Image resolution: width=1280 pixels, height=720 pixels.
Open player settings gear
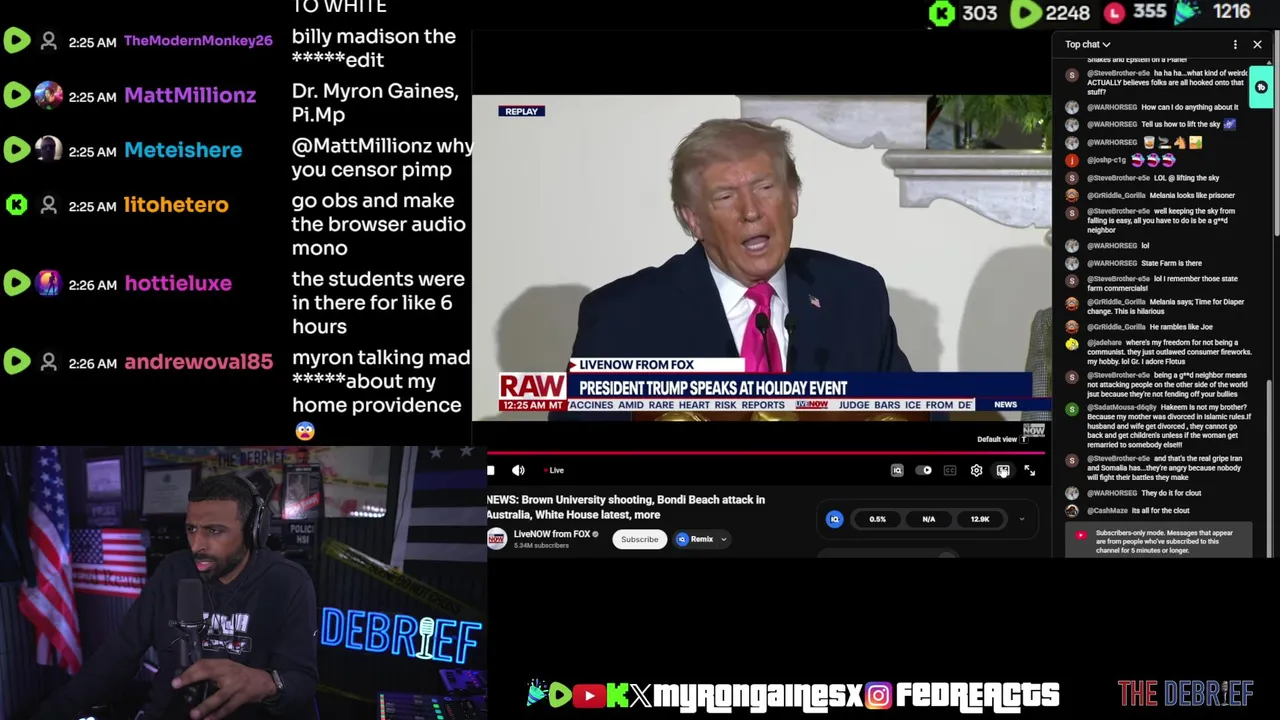coord(976,470)
